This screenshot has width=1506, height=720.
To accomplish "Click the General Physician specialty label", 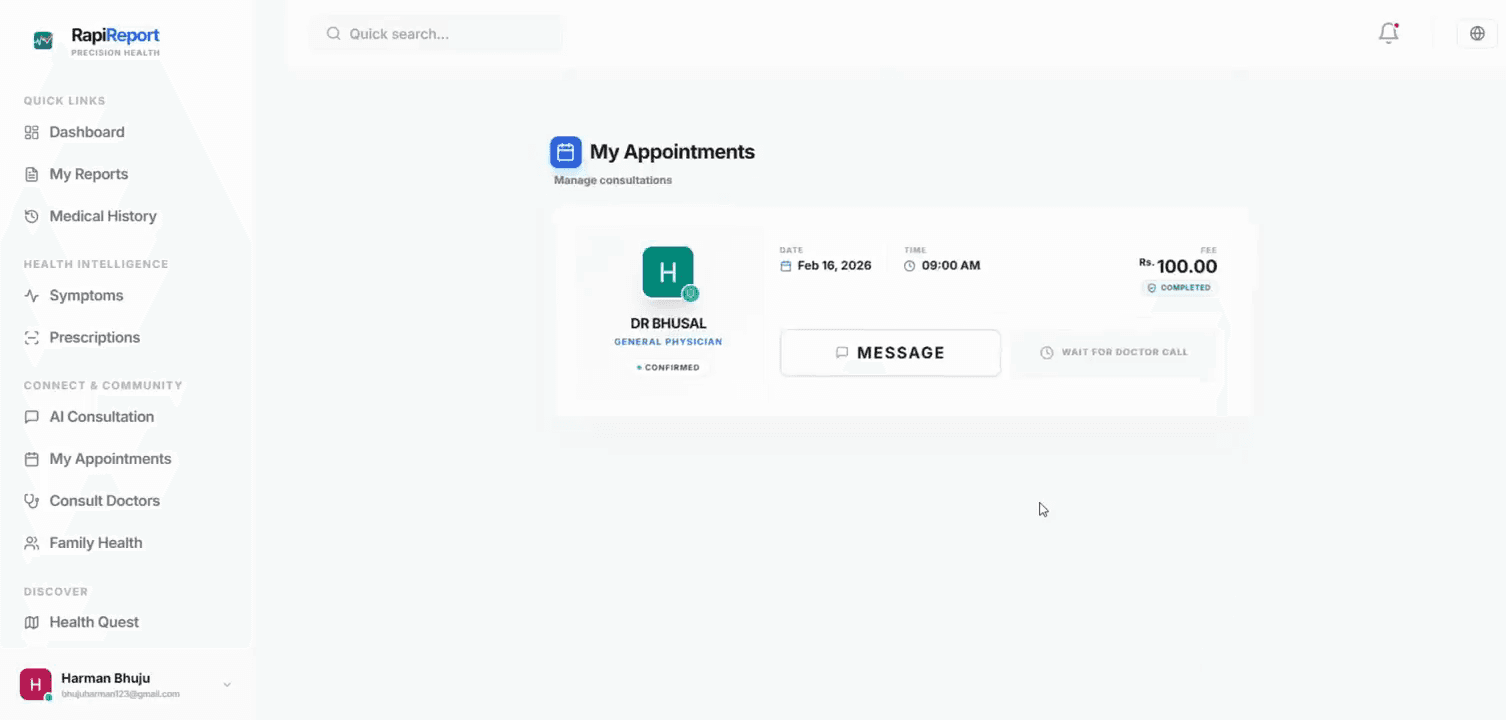I will [668, 342].
